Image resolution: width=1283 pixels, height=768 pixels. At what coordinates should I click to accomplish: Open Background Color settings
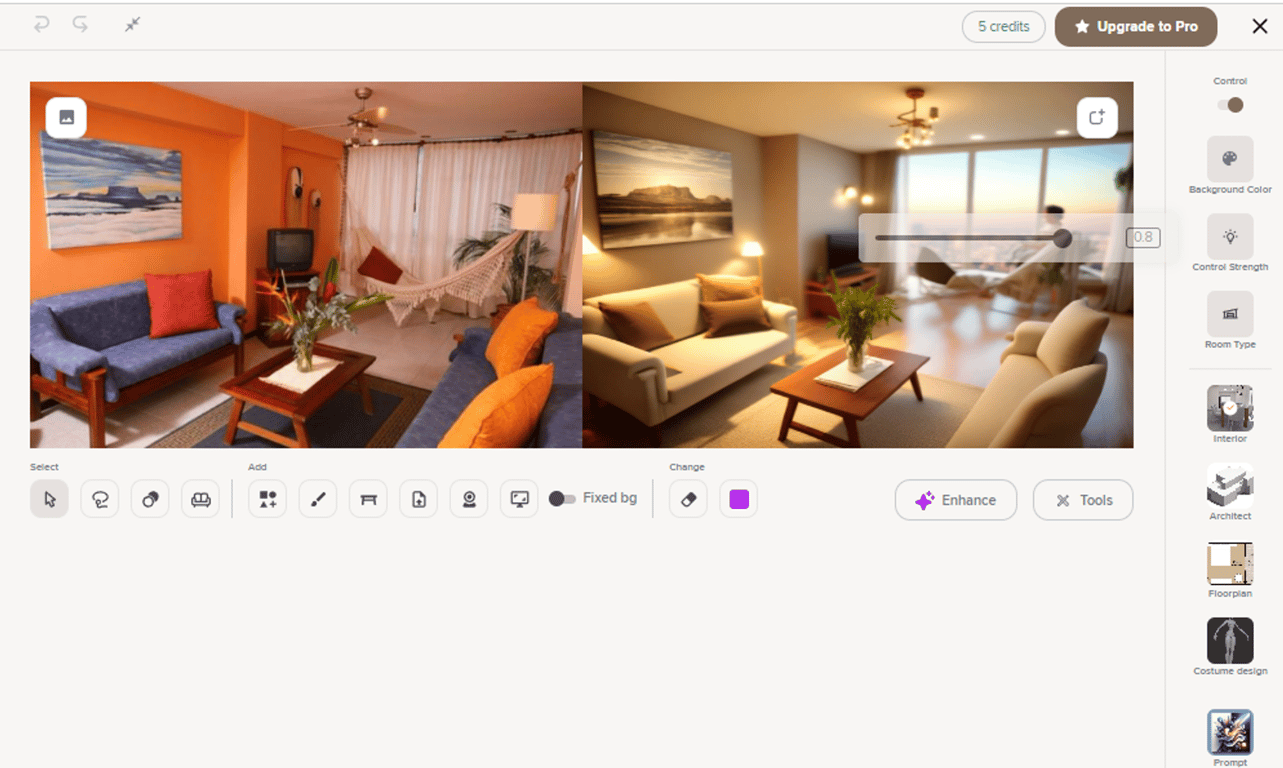point(1230,159)
